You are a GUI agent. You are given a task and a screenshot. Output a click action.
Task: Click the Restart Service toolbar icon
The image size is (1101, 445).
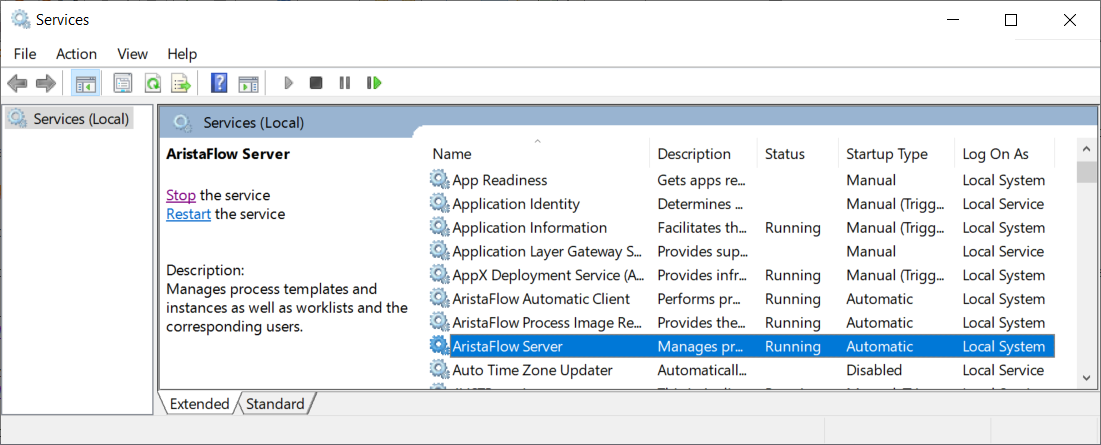point(374,84)
